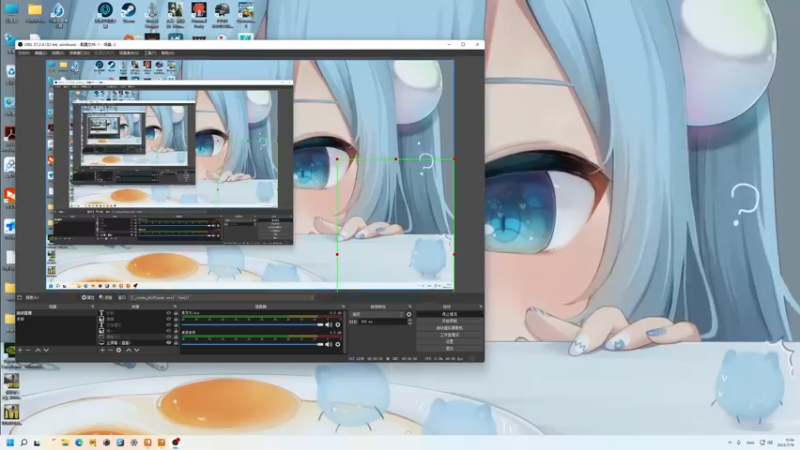This screenshot has width=800, height=450.
Task: Adjust first mixer channel volume slider
Action: click(x=253, y=324)
